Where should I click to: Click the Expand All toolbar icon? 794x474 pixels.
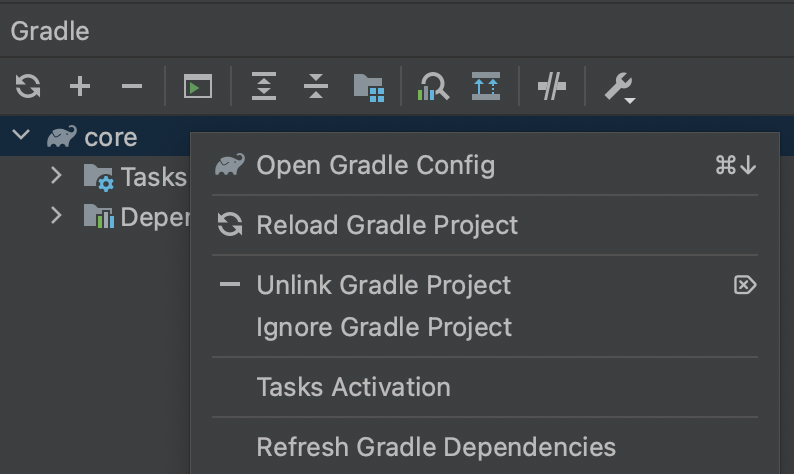(x=264, y=86)
